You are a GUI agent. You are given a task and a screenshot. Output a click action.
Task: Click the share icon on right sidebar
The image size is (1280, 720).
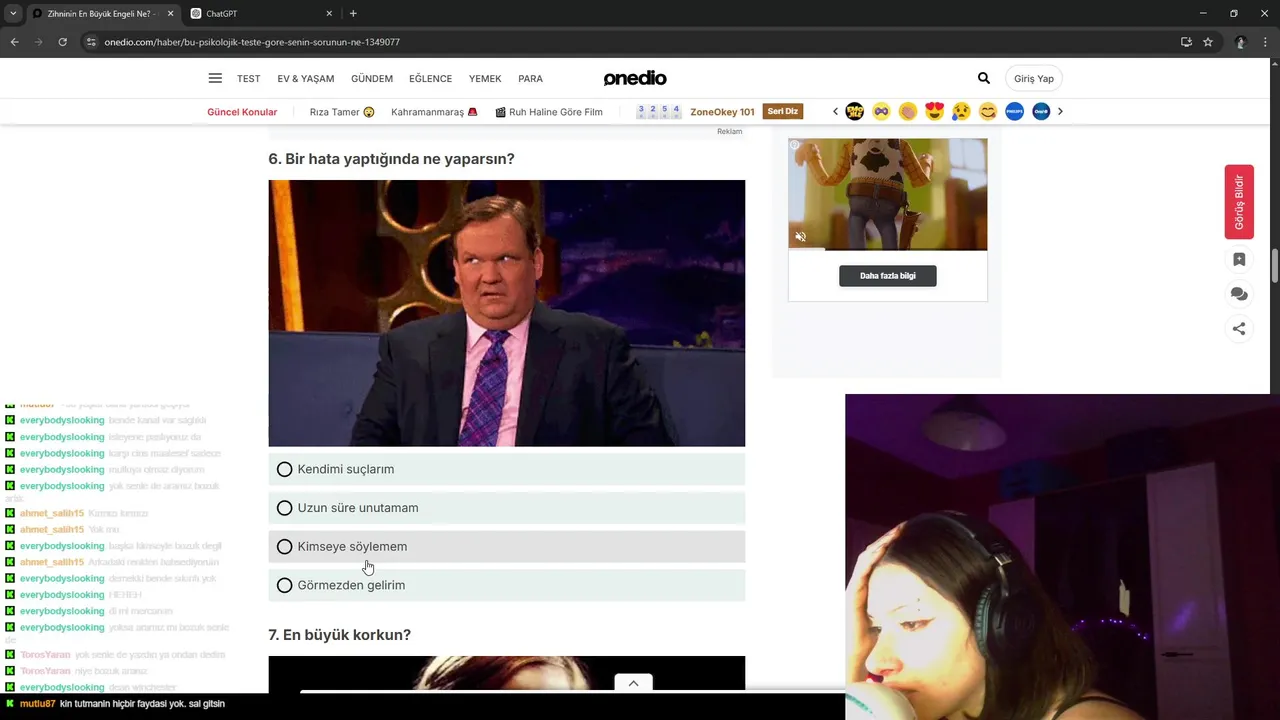coord(1239,328)
